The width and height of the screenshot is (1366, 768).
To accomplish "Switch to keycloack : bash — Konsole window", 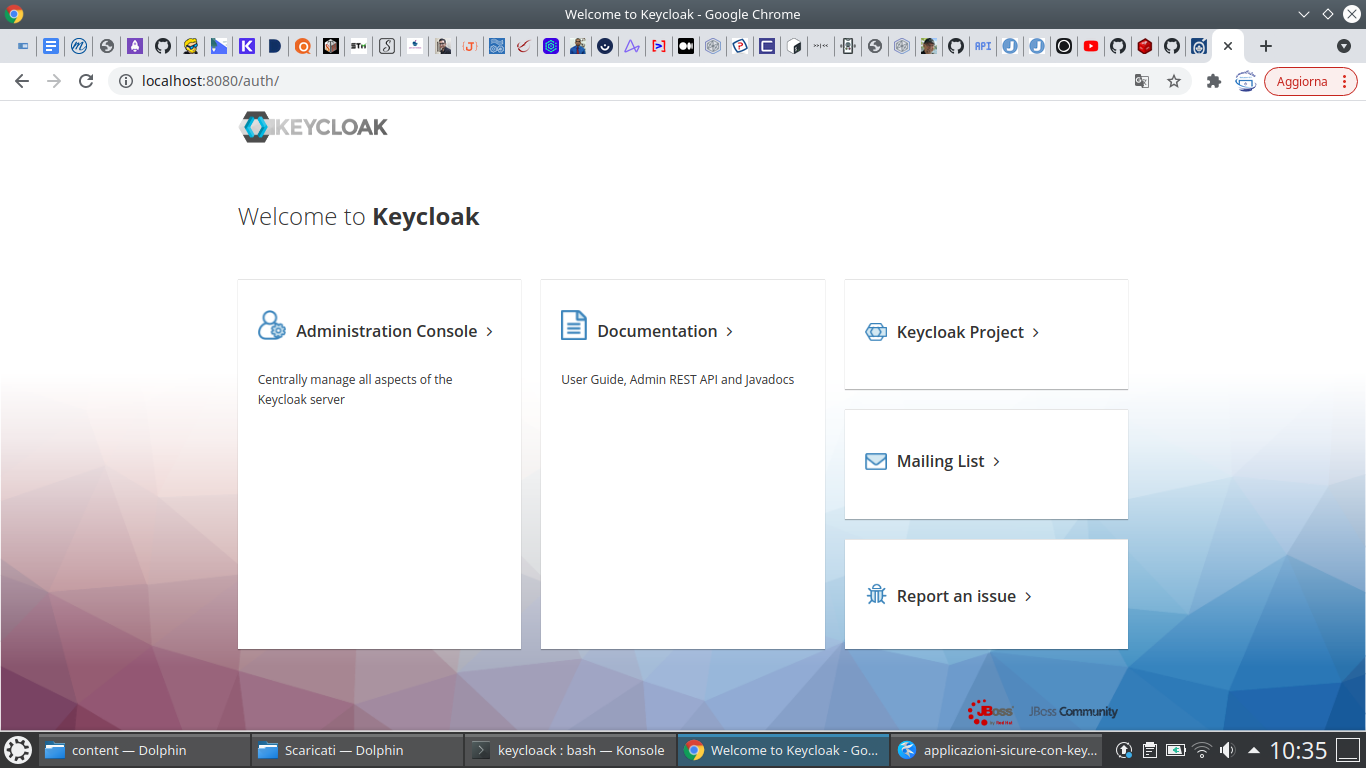I will coord(570,750).
